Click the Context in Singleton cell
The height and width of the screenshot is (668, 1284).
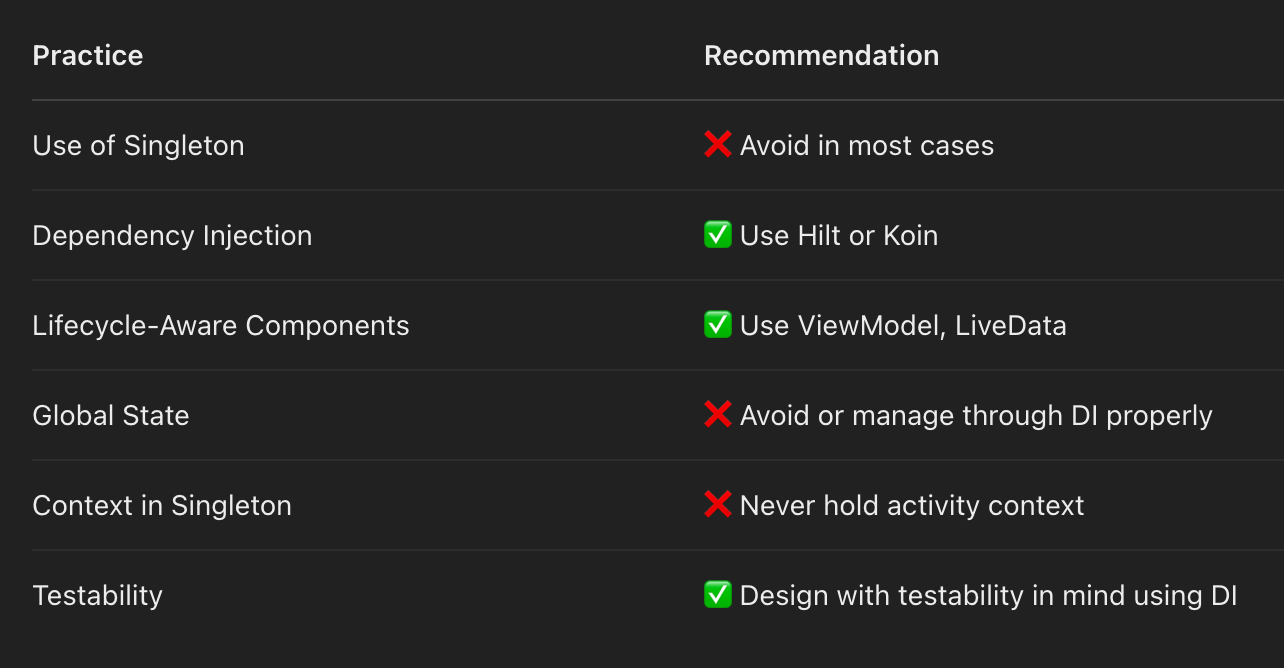coord(162,506)
